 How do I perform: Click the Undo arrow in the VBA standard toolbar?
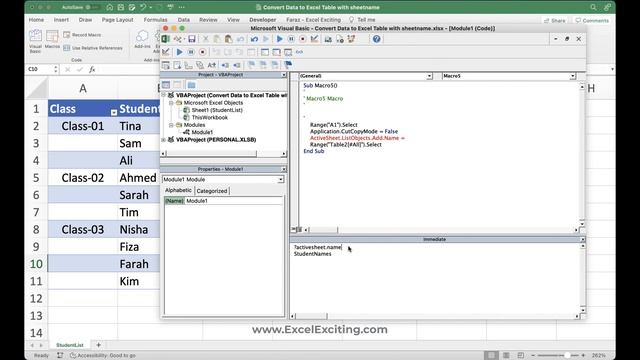(254, 39)
